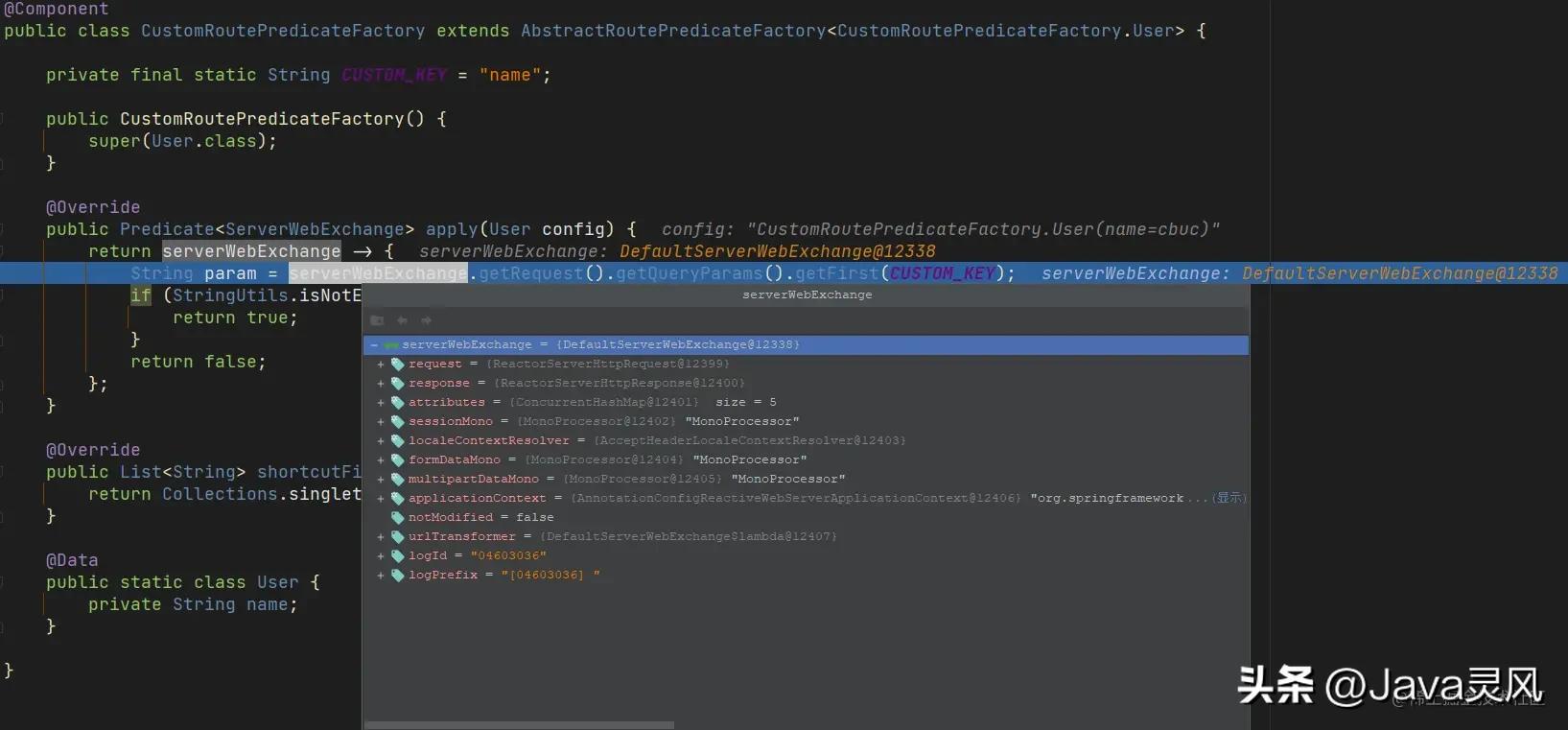Expand the multipartDataMono node

(381, 480)
